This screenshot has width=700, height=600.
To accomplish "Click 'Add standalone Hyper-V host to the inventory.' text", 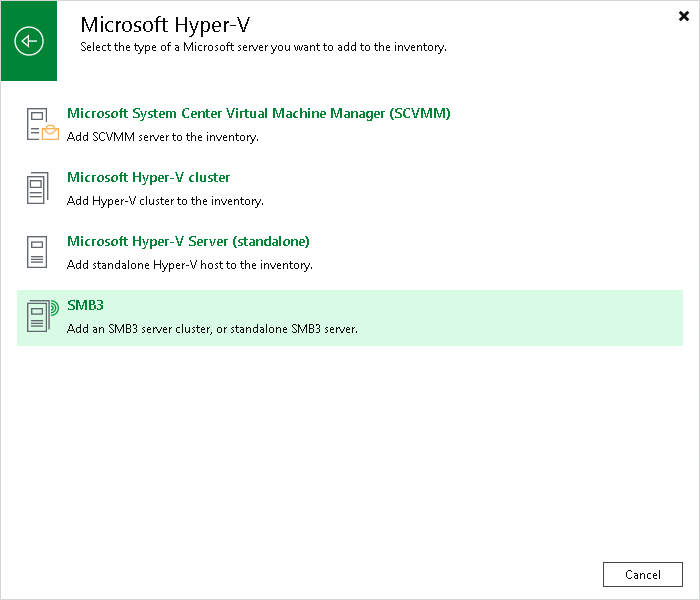I will pyautogui.click(x=190, y=265).
